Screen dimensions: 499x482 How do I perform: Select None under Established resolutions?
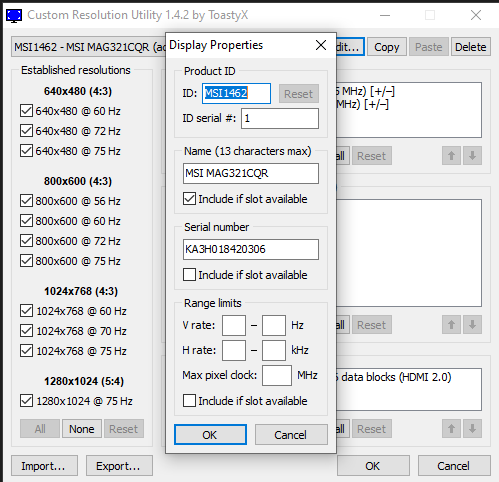coord(82,429)
